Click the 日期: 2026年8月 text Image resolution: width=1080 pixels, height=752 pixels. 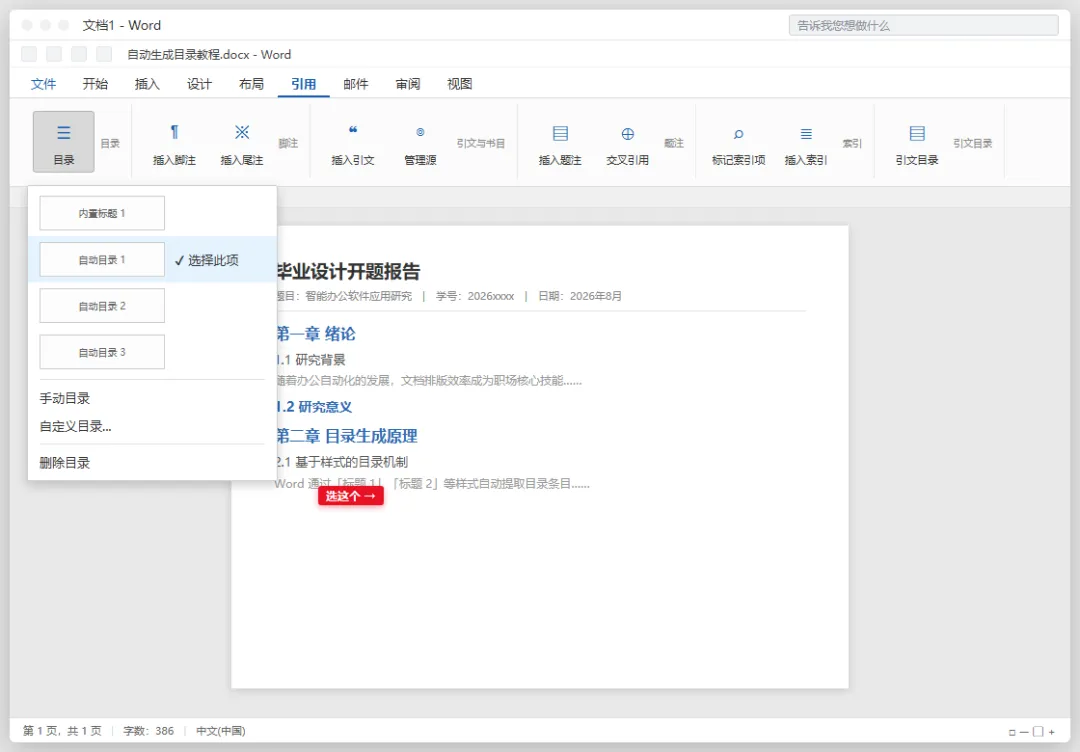(x=580, y=296)
